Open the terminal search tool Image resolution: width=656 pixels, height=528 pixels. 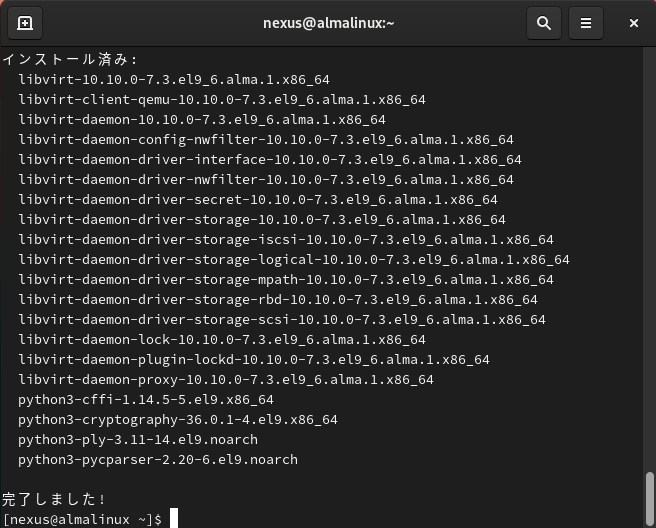[x=544, y=23]
